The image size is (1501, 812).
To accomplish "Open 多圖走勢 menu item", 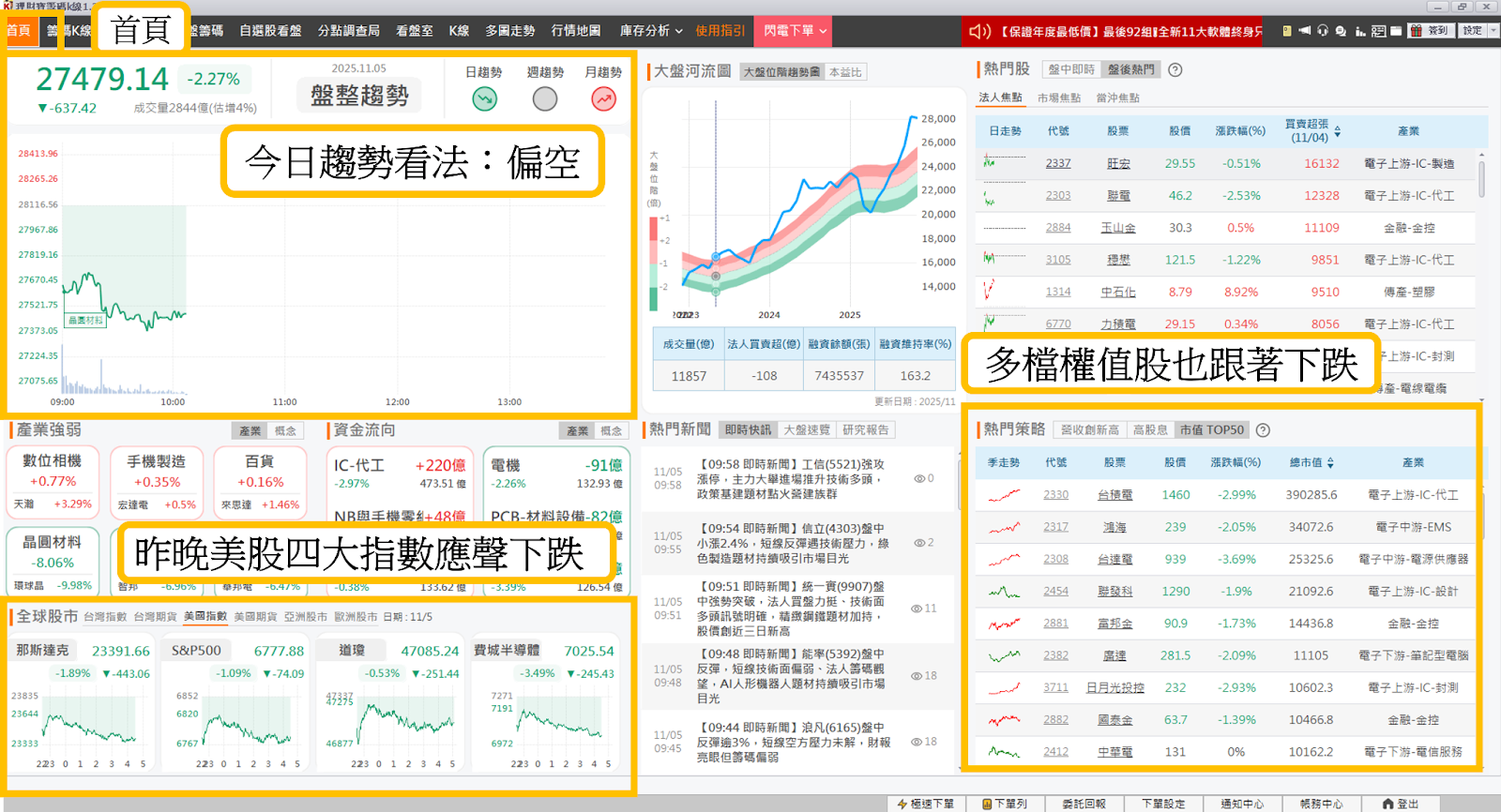I will [510, 31].
